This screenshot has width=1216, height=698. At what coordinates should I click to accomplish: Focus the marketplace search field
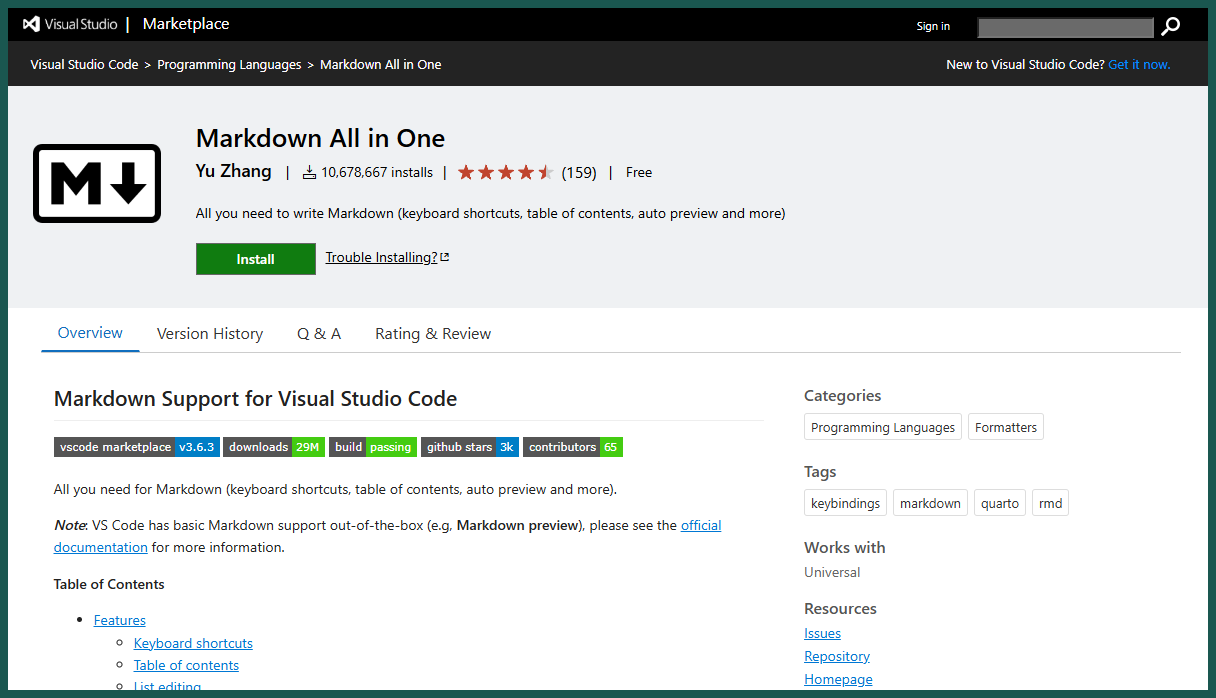1065,27
